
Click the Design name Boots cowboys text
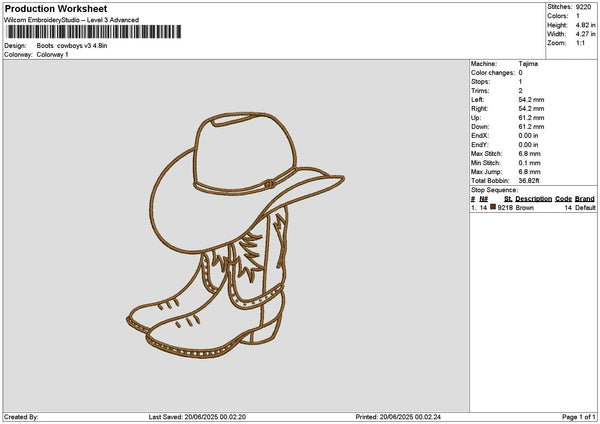[x=71, y=46]
